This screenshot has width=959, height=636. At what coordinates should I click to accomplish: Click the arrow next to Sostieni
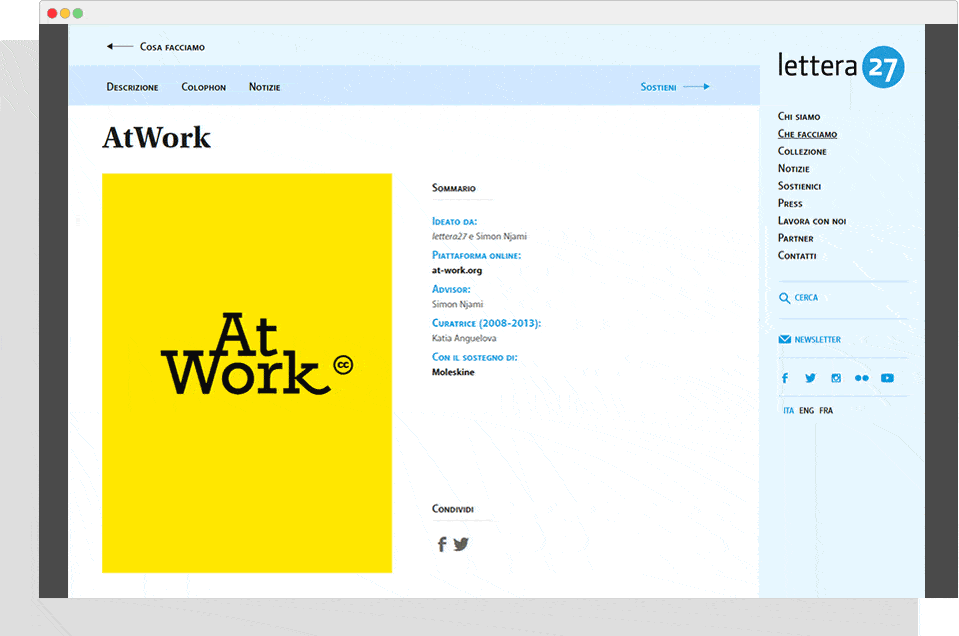[x=697, y=87]
